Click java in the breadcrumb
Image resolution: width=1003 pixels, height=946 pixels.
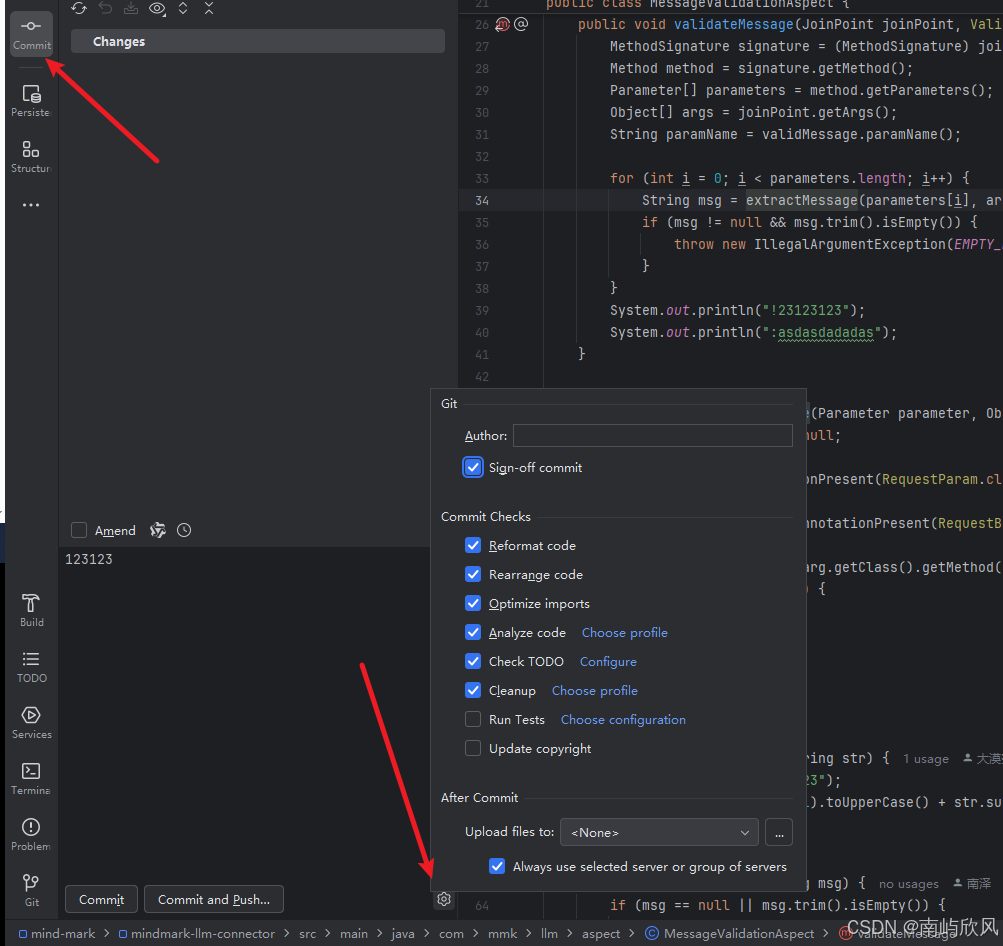(403, 934)
